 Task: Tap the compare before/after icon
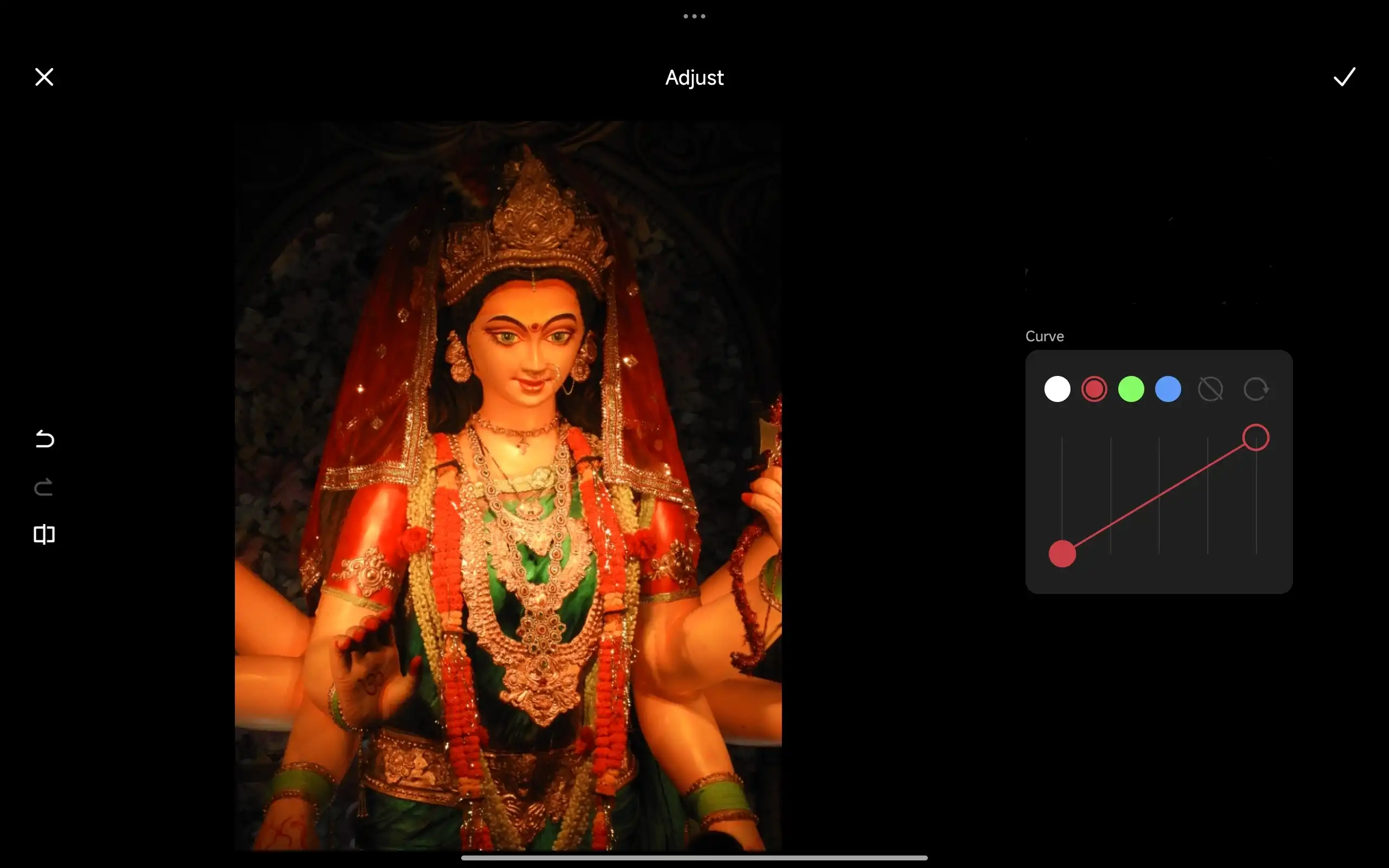click(x=44, y=534)
